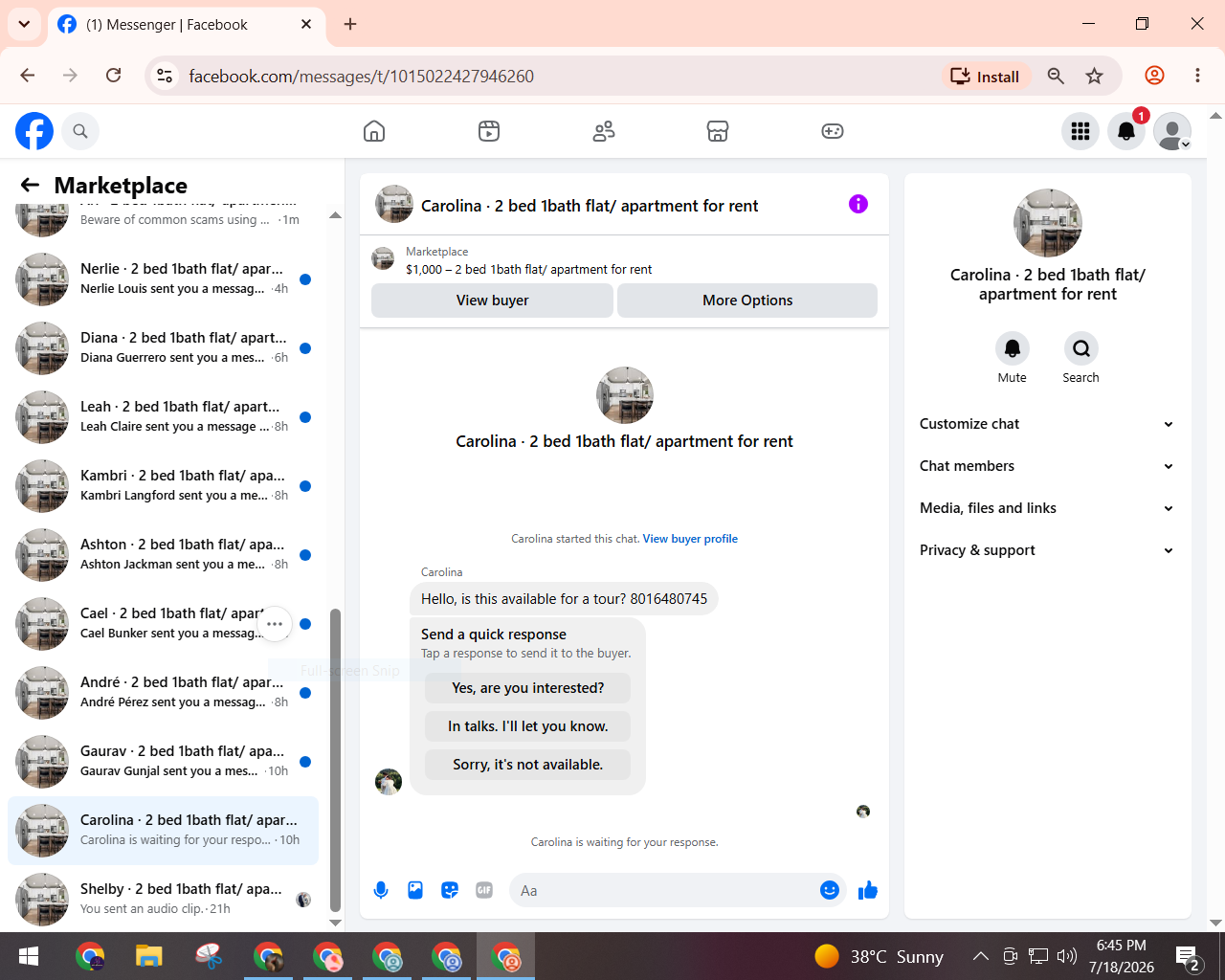Image resolution: width=1225 pixels, height=980 pixels.
Task: Open the View buyer profile link
Action: 690,539
